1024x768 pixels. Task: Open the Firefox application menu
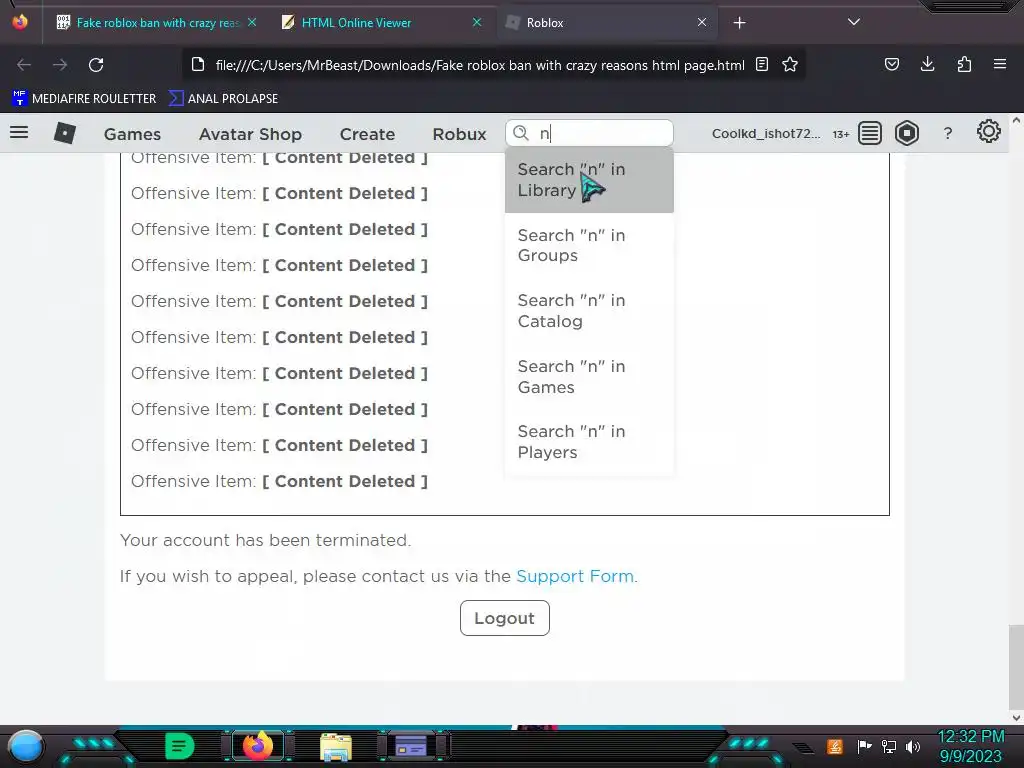click(1000, 64)
